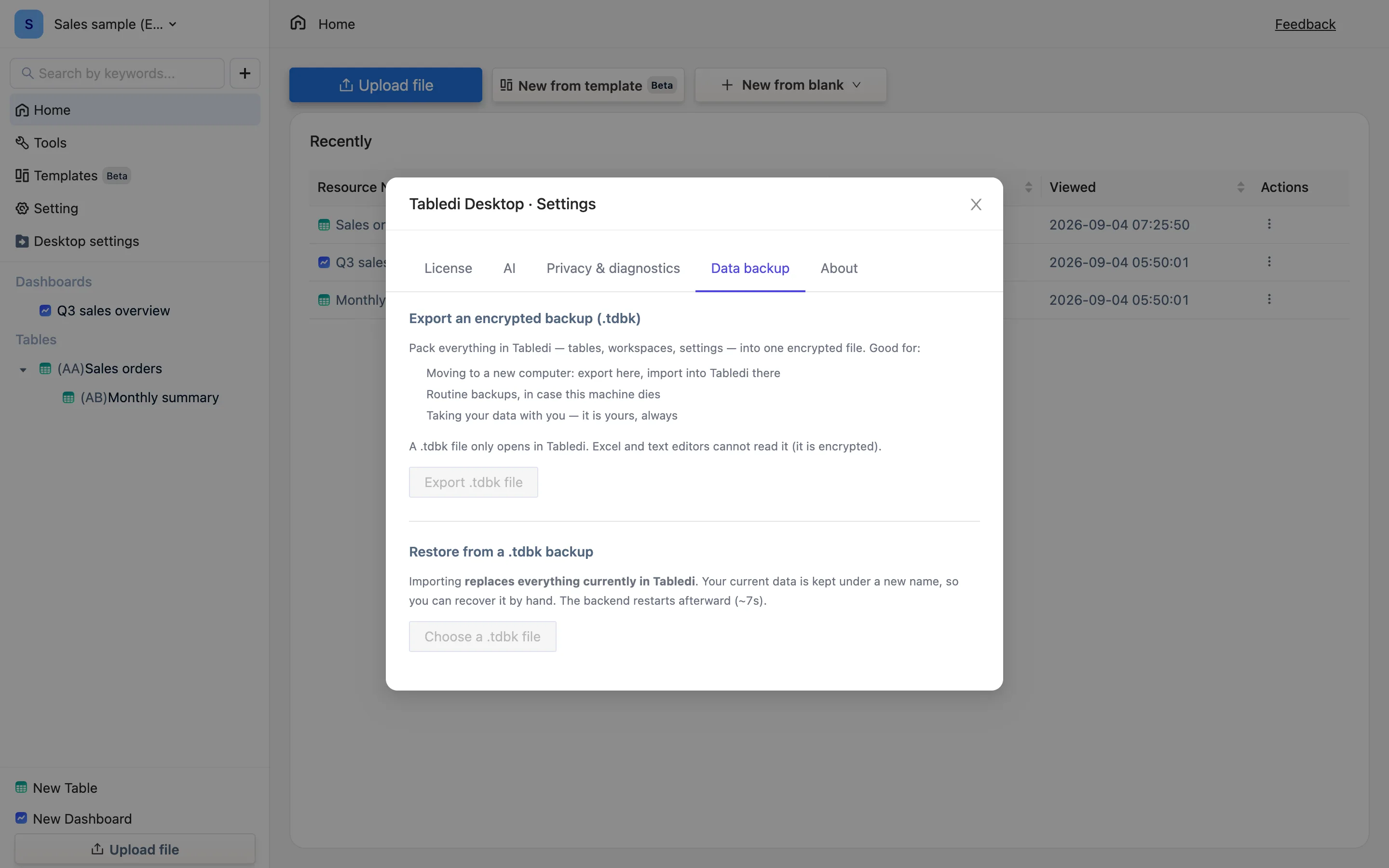Open Q3 sales overview dashboard in sidebar

113,311
